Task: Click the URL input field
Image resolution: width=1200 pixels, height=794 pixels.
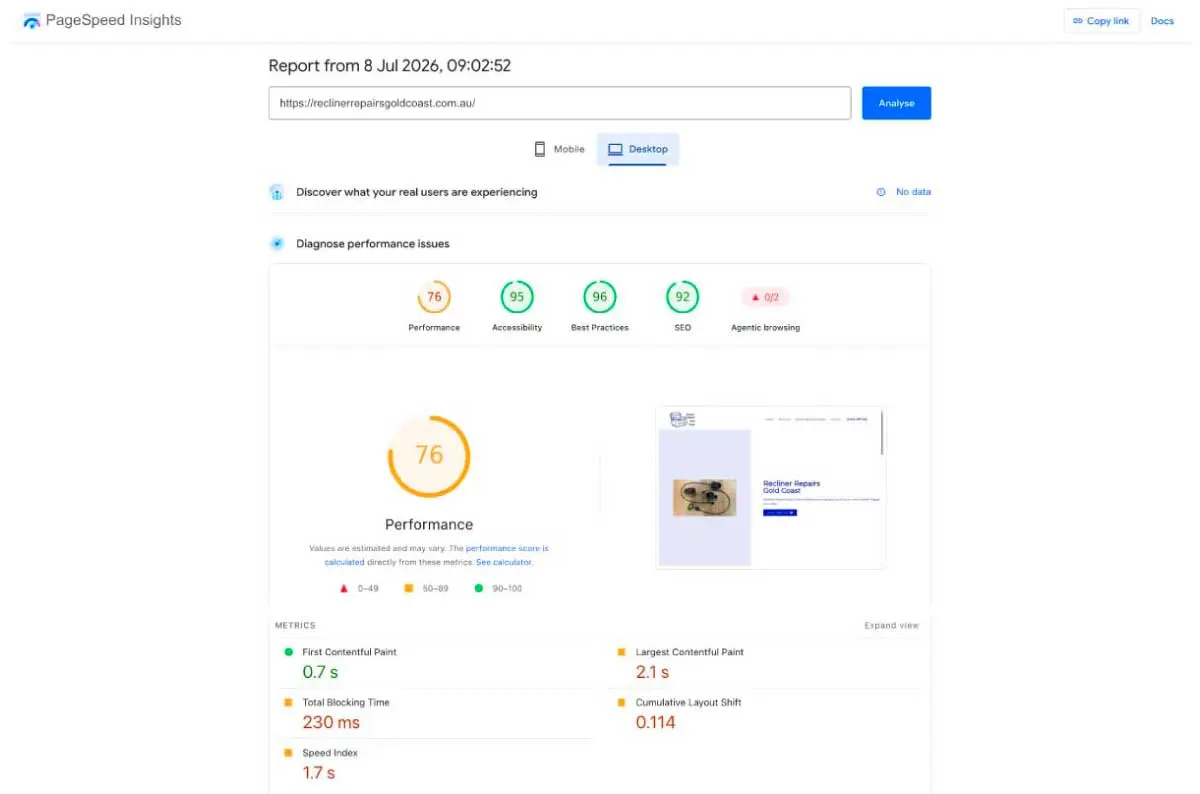Action: (x=559, y=103)
